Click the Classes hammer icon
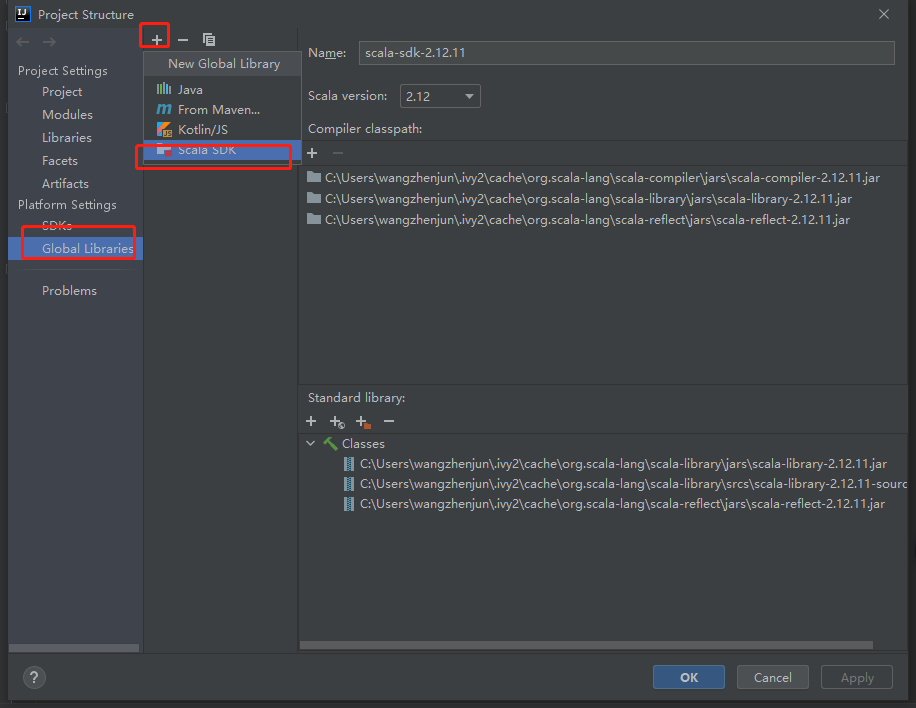 tap(330, 444)
